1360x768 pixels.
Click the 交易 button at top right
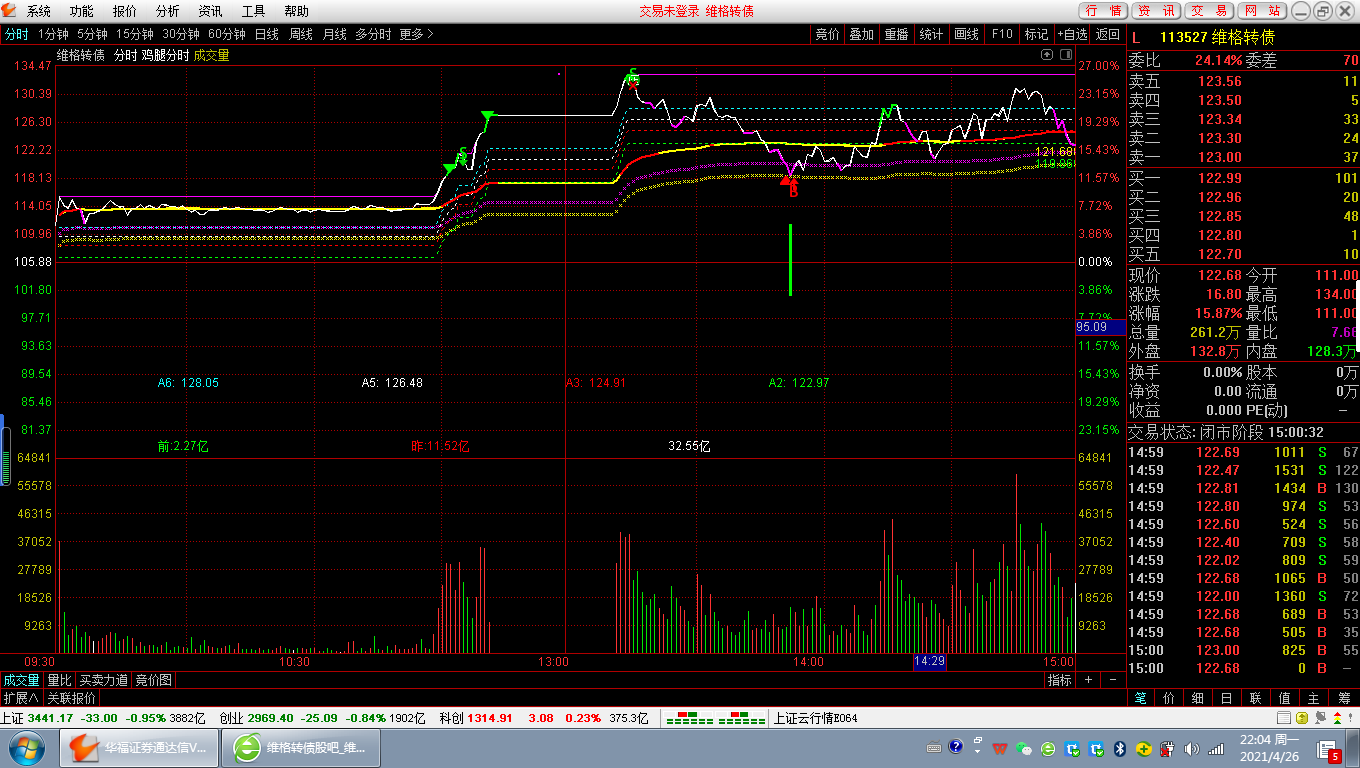pos(1209,11)
